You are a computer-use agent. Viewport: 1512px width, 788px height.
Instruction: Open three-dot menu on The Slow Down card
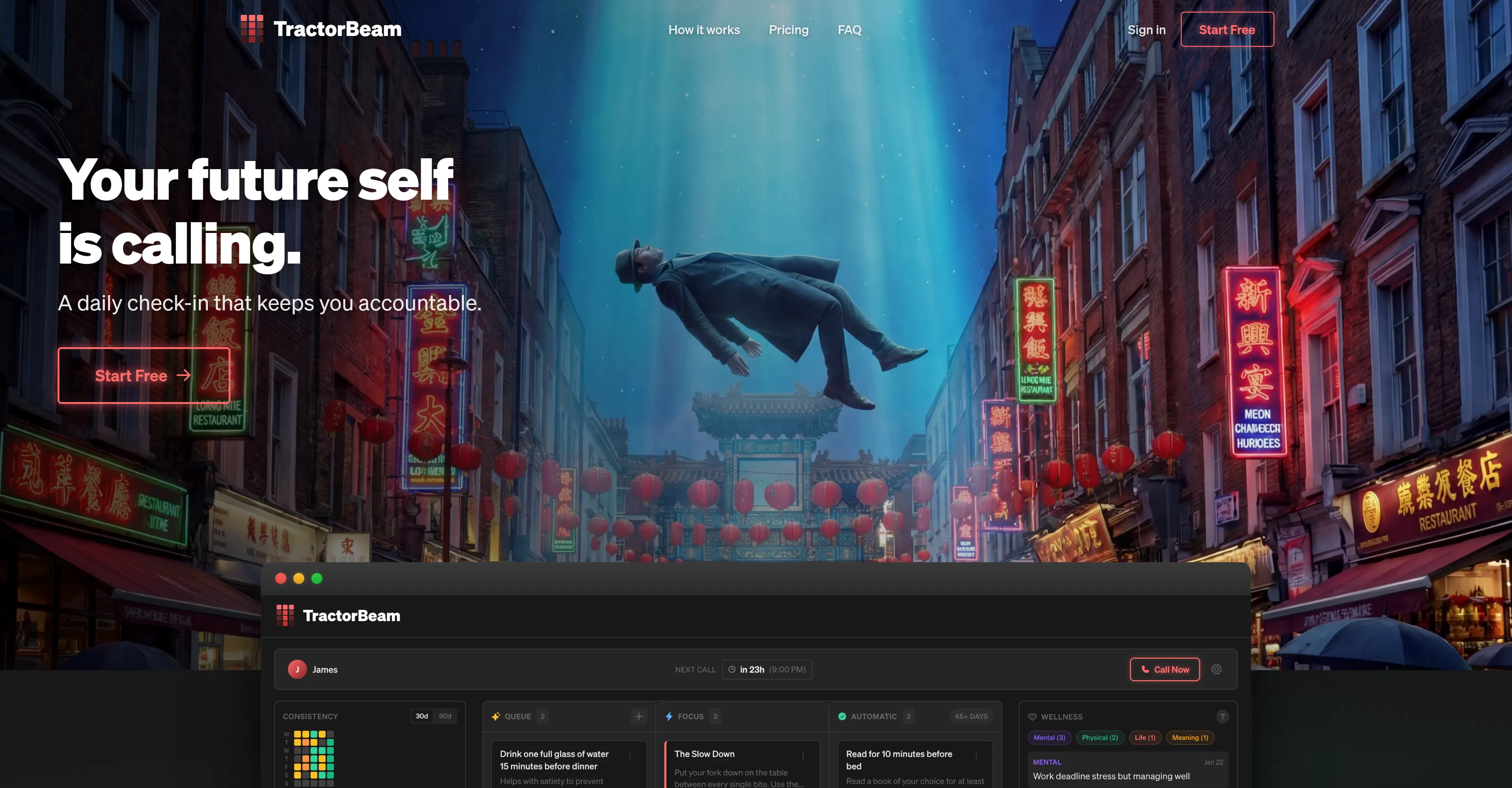point(803,757)
